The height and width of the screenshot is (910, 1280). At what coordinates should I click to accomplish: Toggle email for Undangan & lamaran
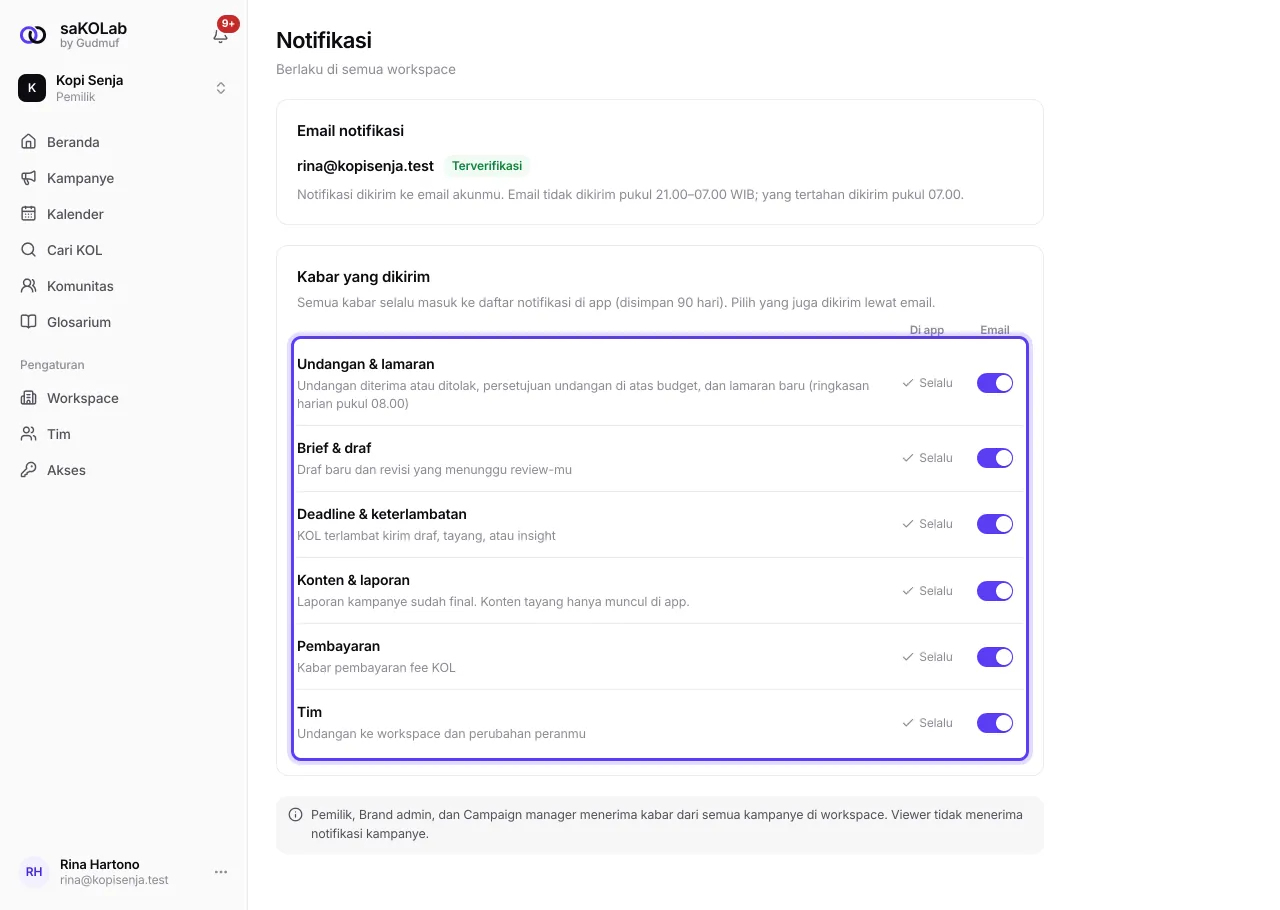point(995,383)
